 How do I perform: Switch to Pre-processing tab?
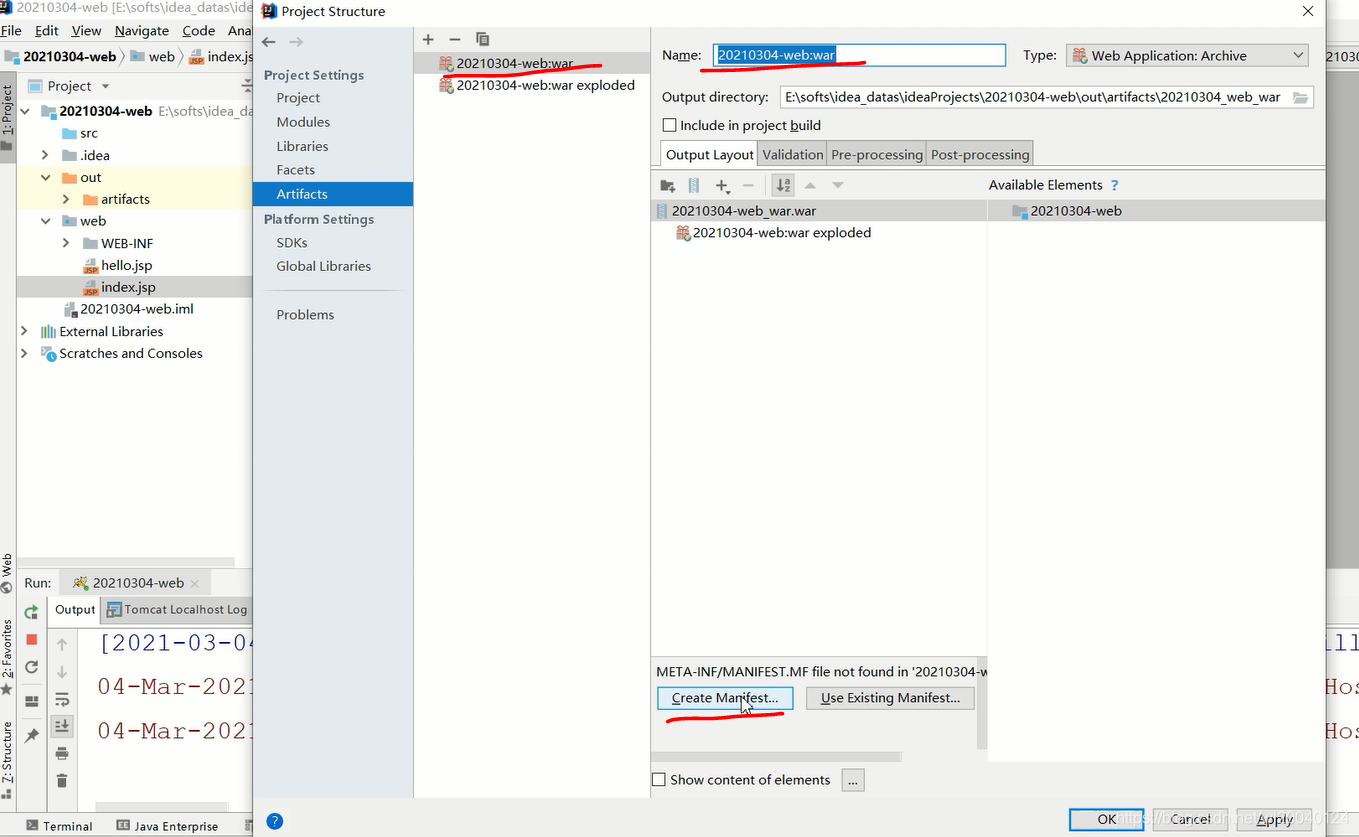pyautogui.click(x=877, y=154)
